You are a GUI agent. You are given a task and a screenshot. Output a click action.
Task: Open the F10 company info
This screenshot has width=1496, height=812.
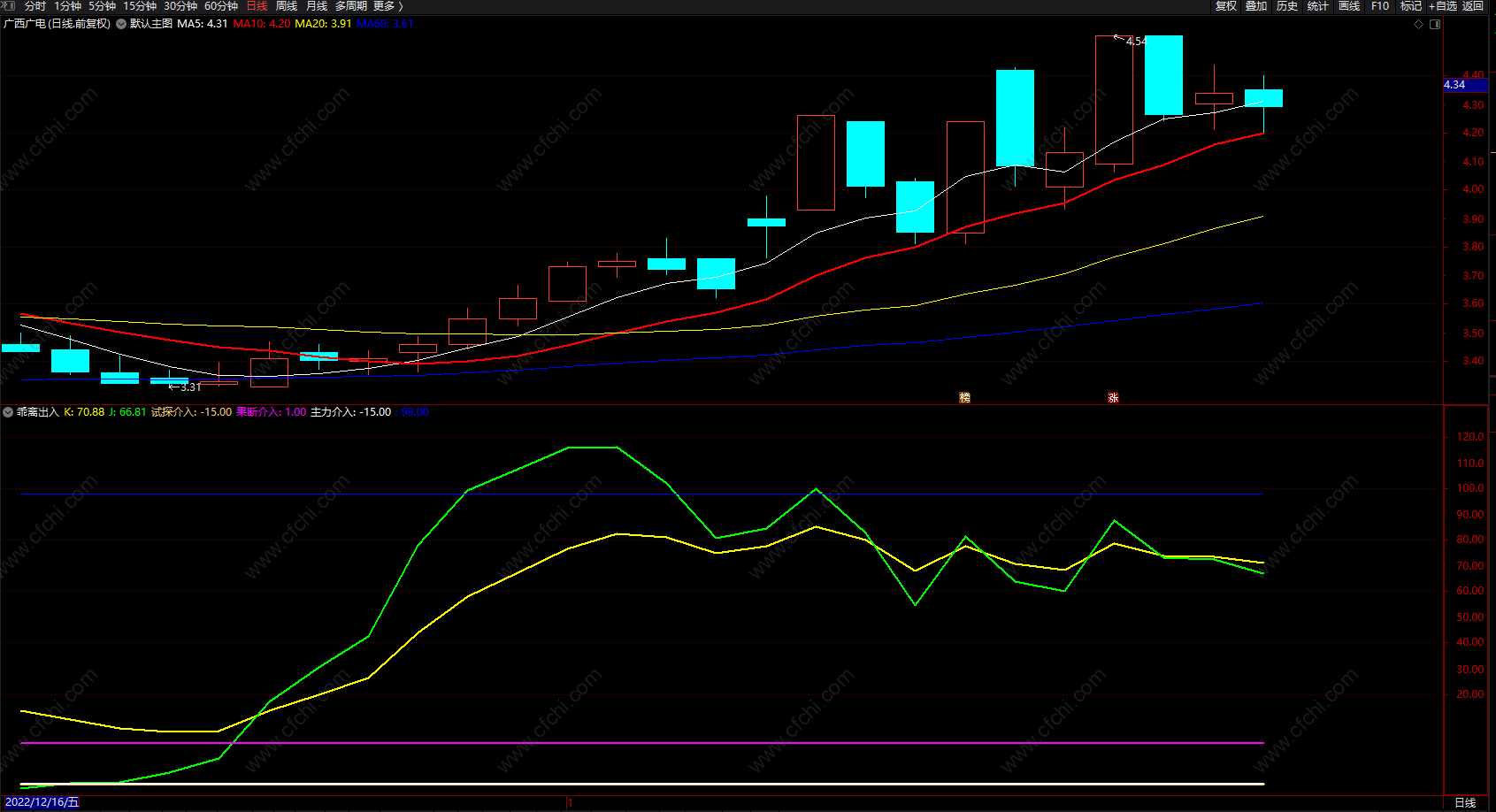(1380, 6)
